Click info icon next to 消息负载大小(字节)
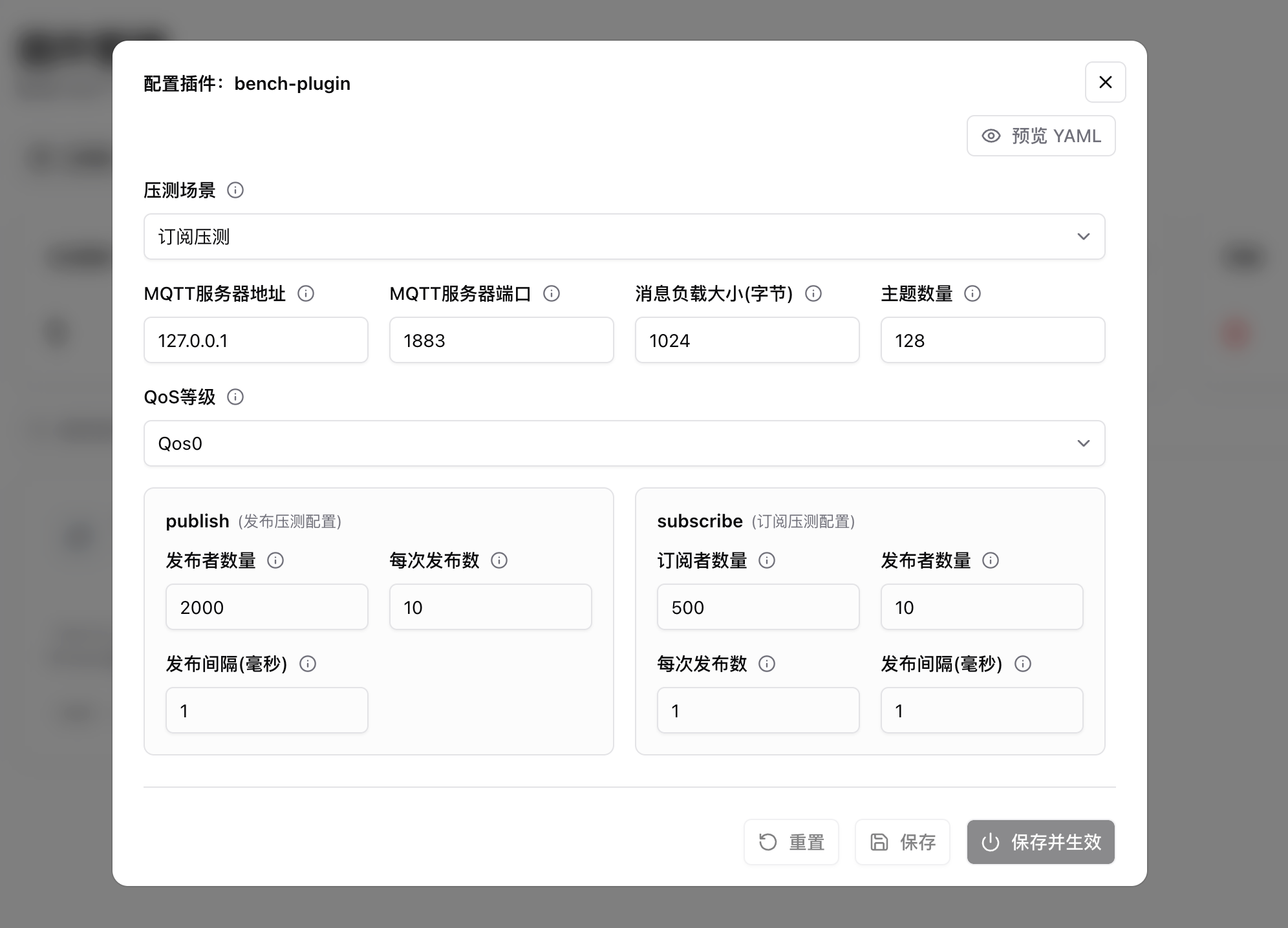The width and height of the screenshot is (1288, 928). click(813, 293)
